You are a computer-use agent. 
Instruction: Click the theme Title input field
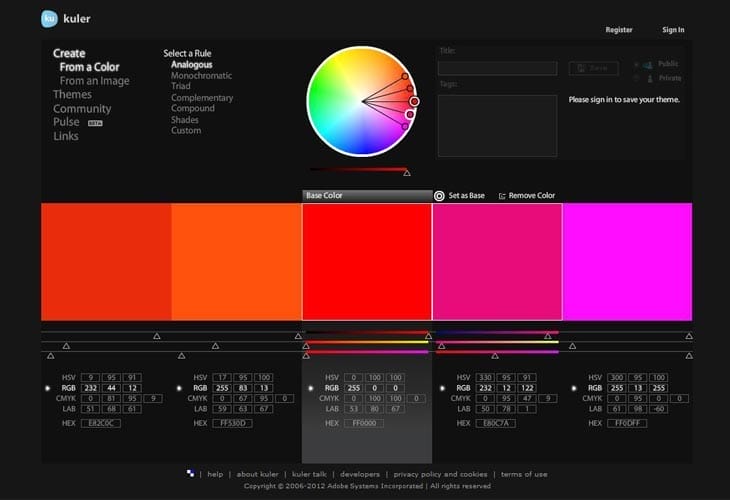pyautogui.click(x=497, y=68)
